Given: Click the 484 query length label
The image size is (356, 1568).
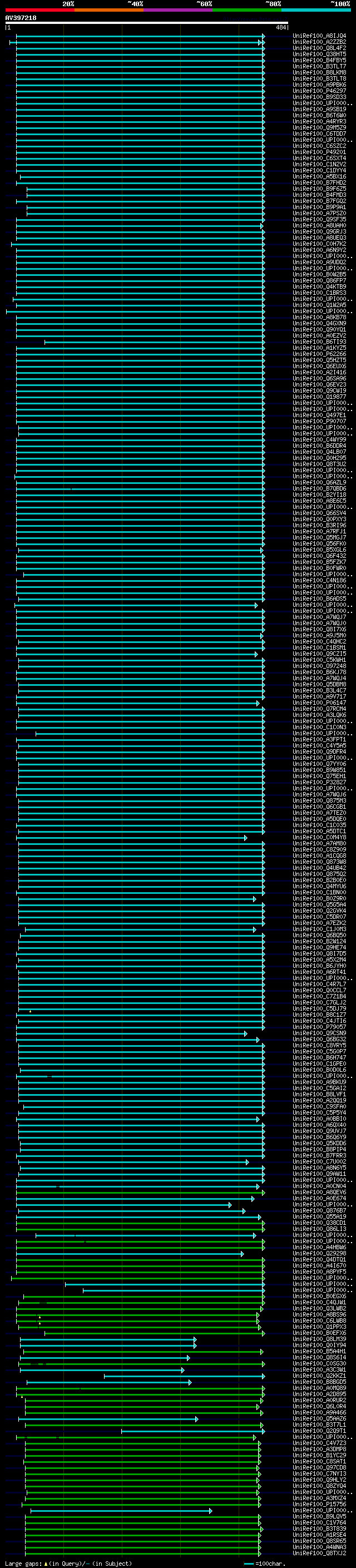Looking at the screenshot, I should pyautogui.click(x=280, y=27).
